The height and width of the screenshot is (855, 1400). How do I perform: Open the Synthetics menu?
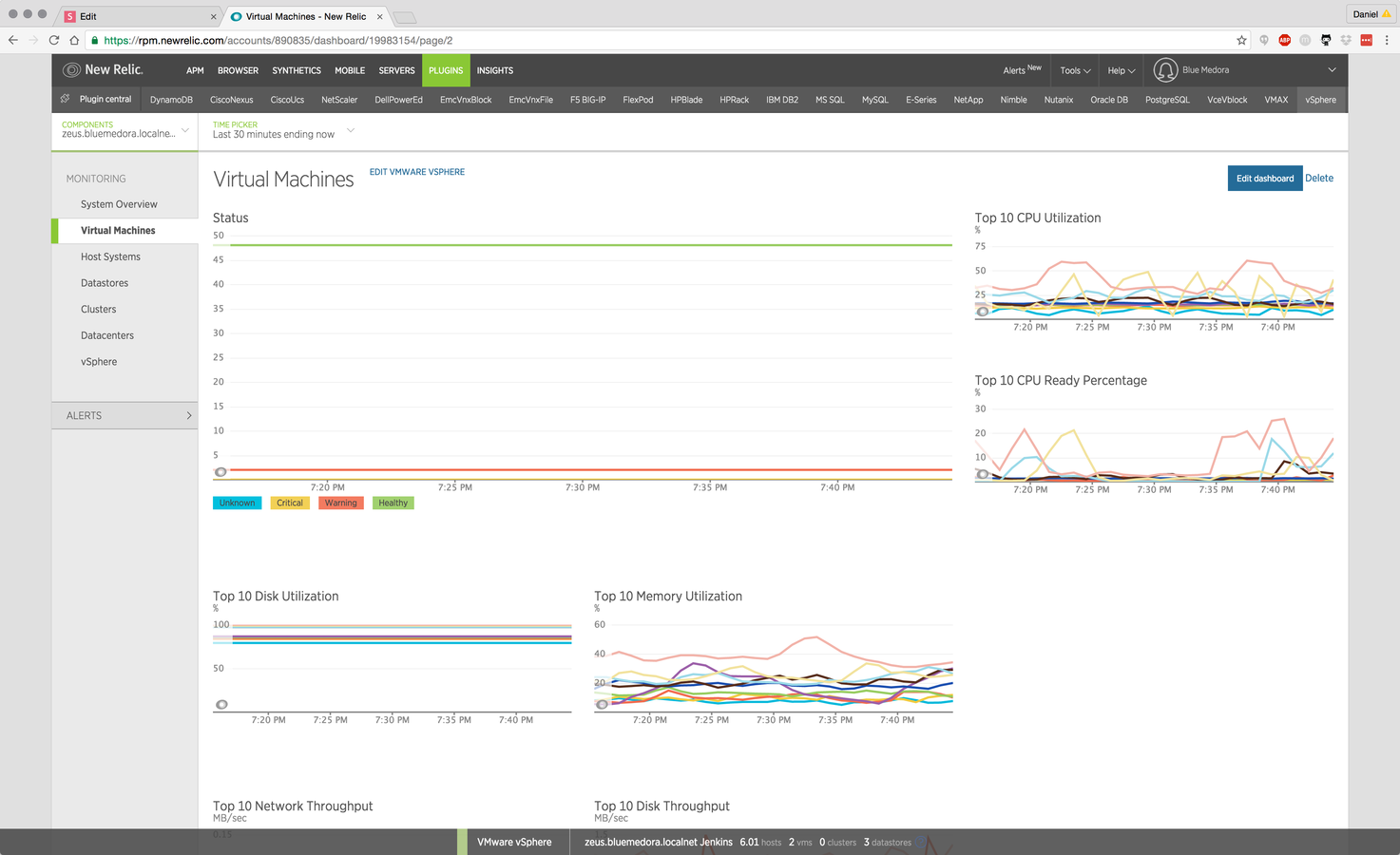tap(297, 70)
